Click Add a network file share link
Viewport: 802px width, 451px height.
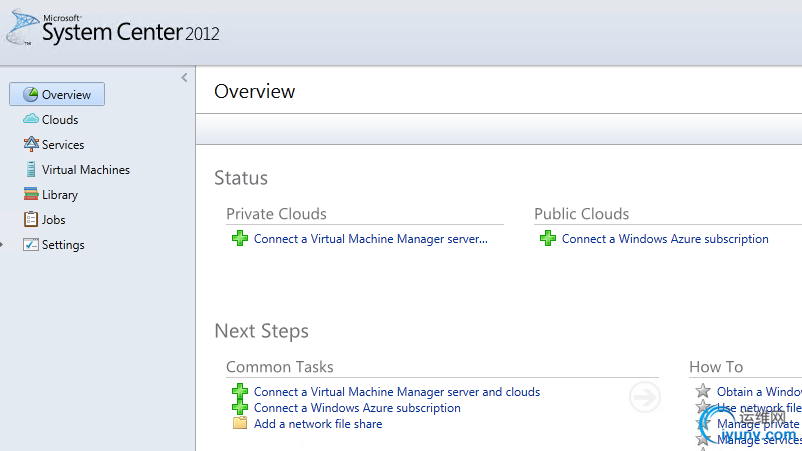coord(318,424)
